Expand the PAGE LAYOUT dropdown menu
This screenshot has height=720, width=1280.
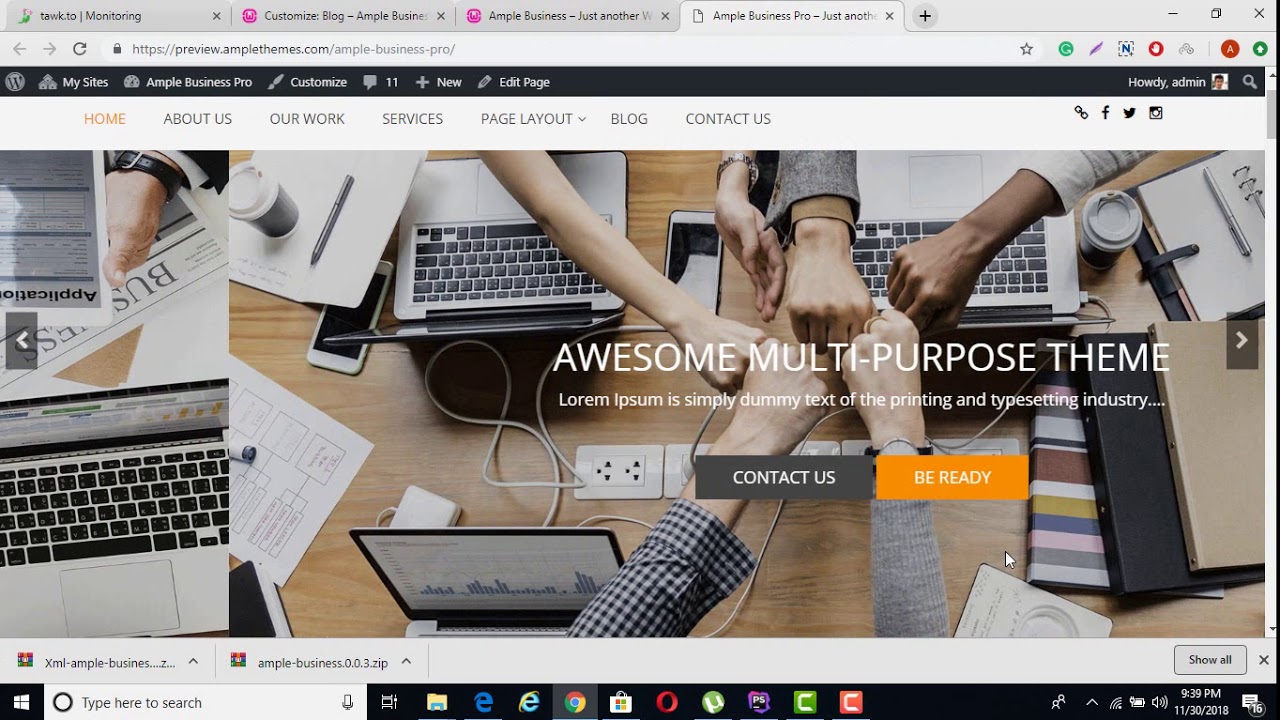point(533,119)
